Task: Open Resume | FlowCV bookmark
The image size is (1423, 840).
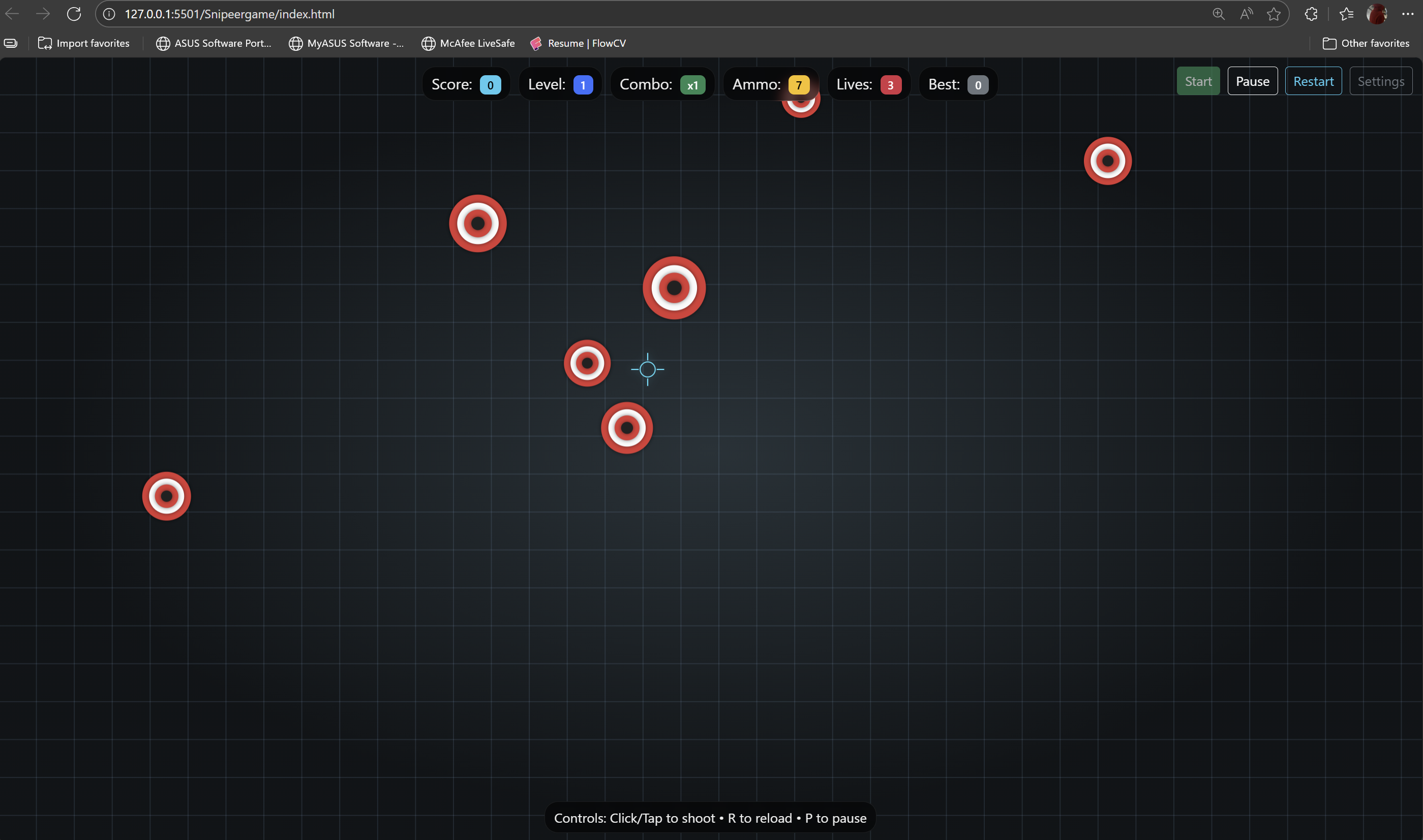Action: pyautogui.click(x=578, y=43)
